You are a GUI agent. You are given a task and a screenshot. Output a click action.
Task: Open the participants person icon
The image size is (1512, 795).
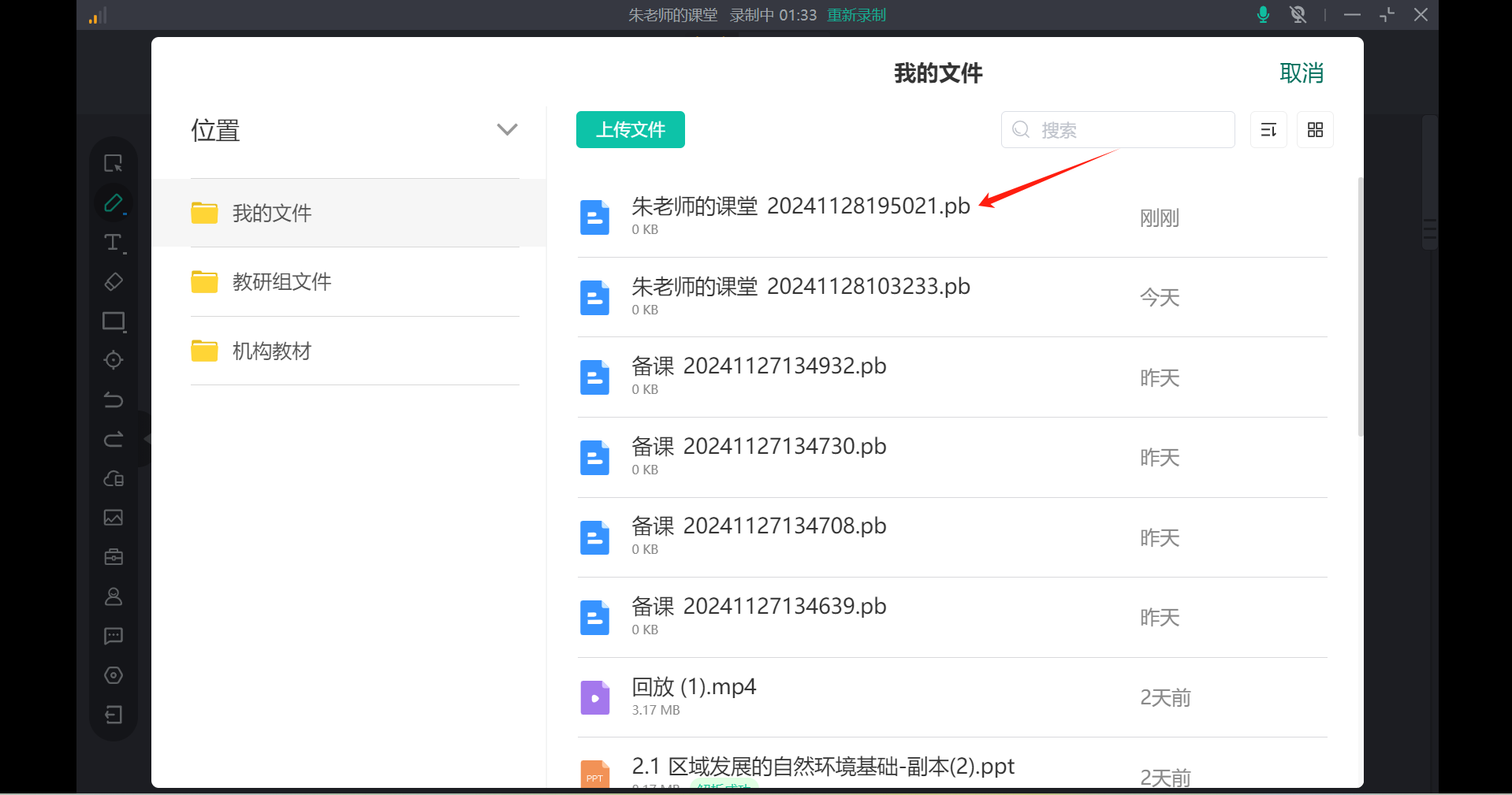(x=114, y=596)
